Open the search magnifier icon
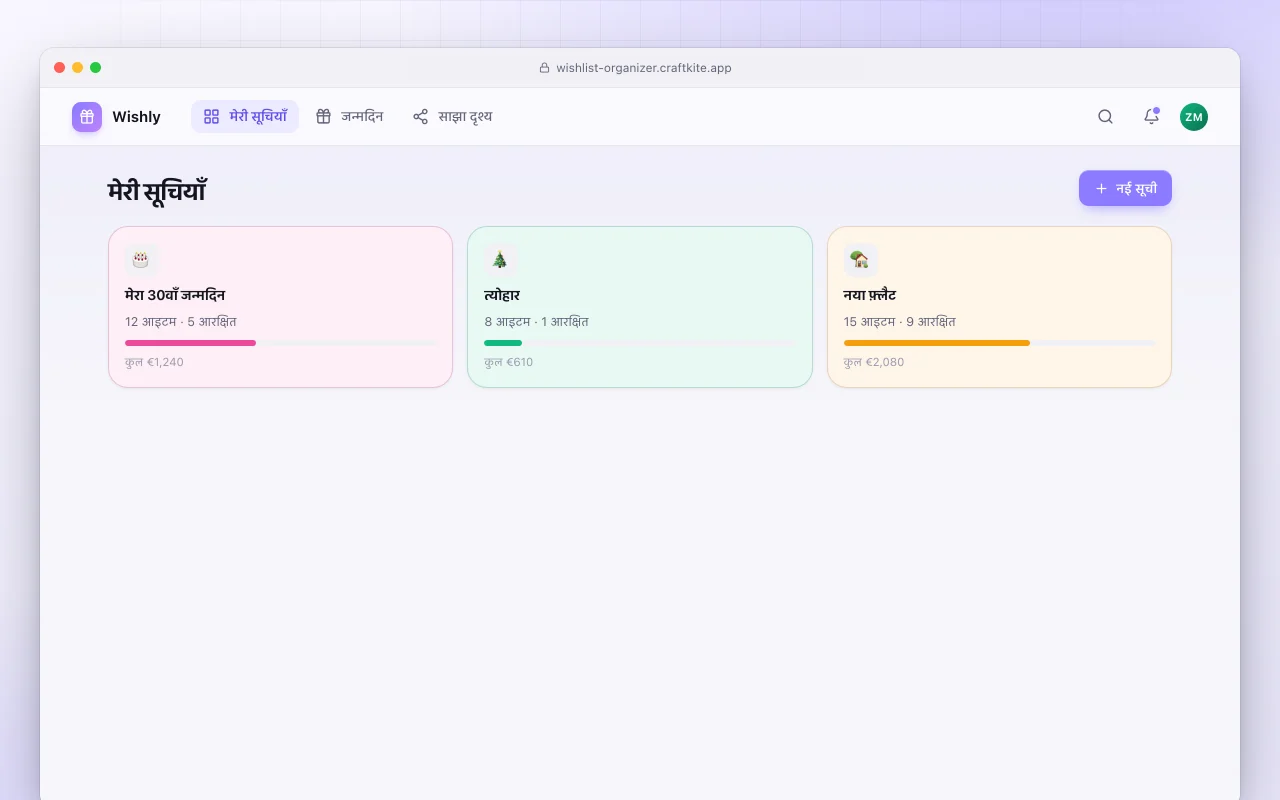Image resolution: width=1280 pixels, height=800 pixels. click(x=1105, y=117)
